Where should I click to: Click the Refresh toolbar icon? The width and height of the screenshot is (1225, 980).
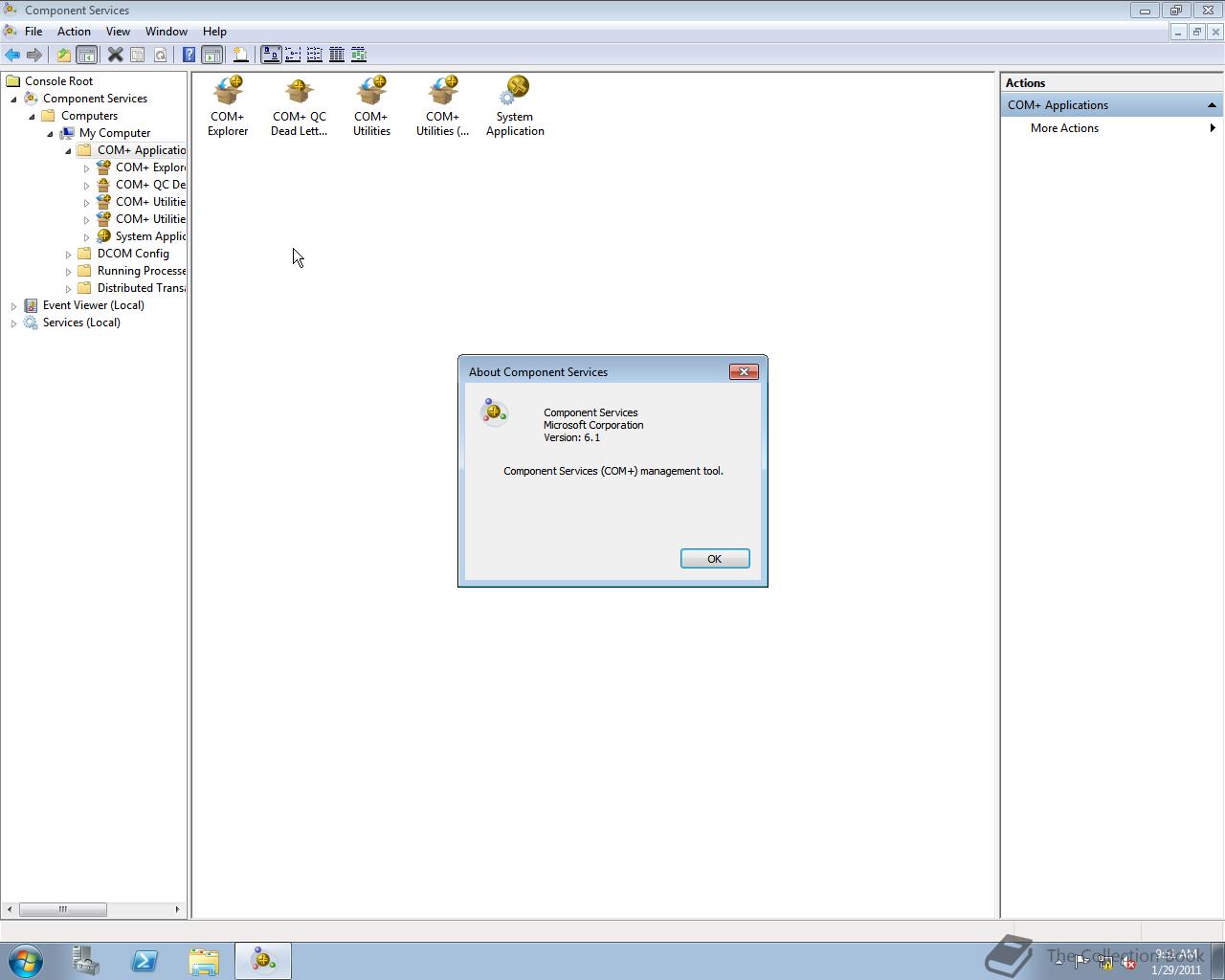coord(160,55)
